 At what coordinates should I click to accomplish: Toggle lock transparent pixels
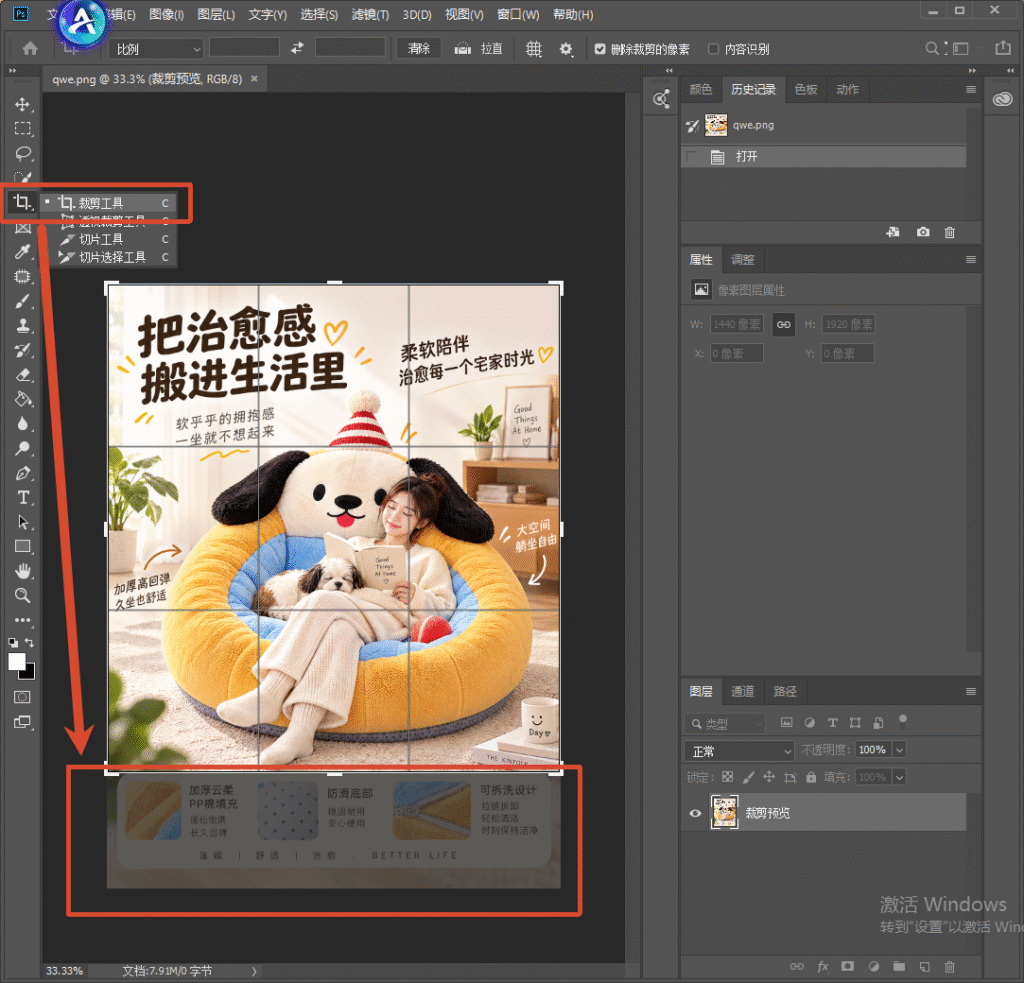728,777
